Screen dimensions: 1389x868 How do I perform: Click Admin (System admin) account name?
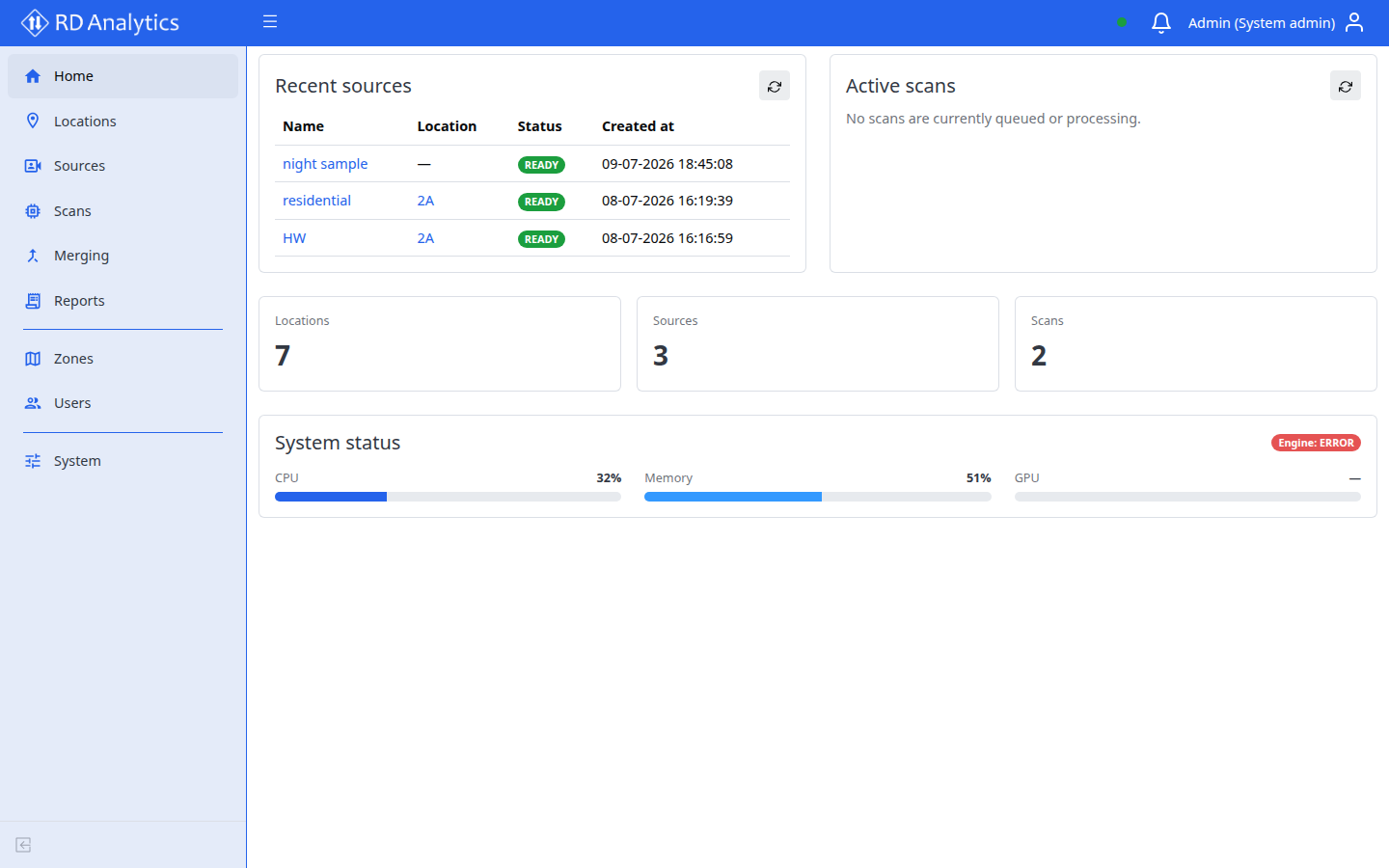(x=1262, y=23)
